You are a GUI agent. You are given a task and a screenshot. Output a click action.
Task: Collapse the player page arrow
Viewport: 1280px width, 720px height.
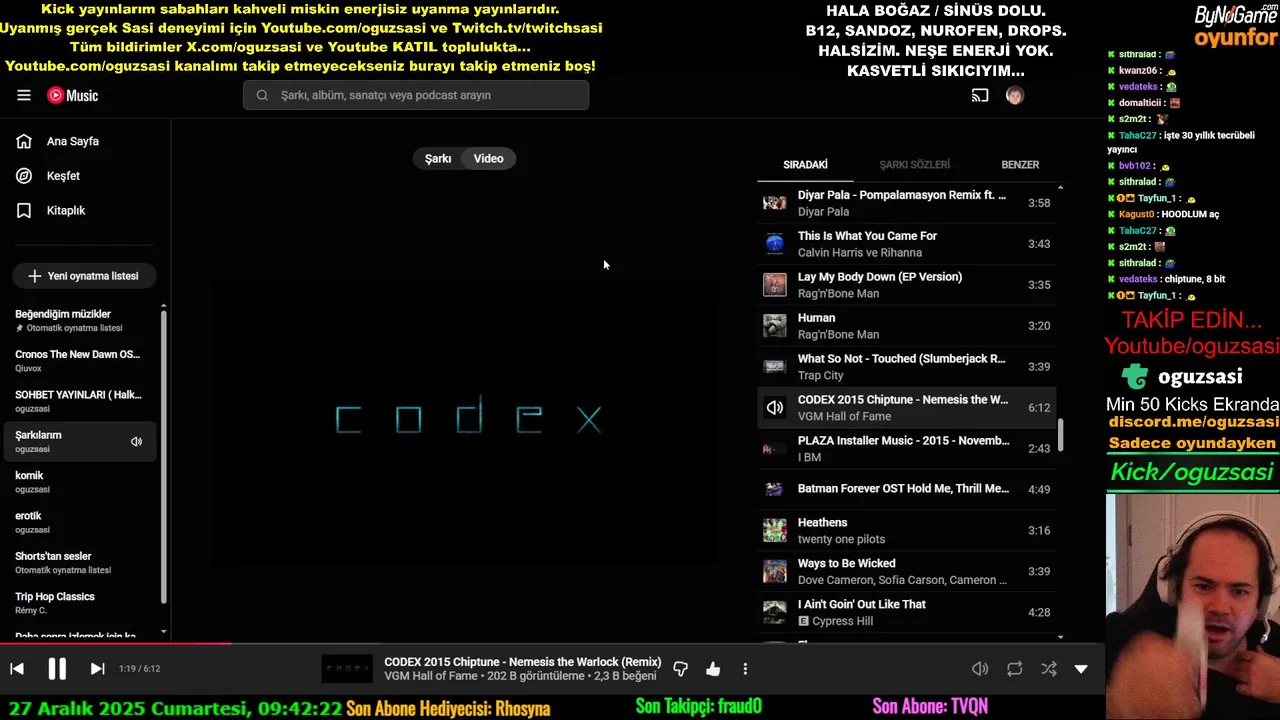click(1081, 669)
